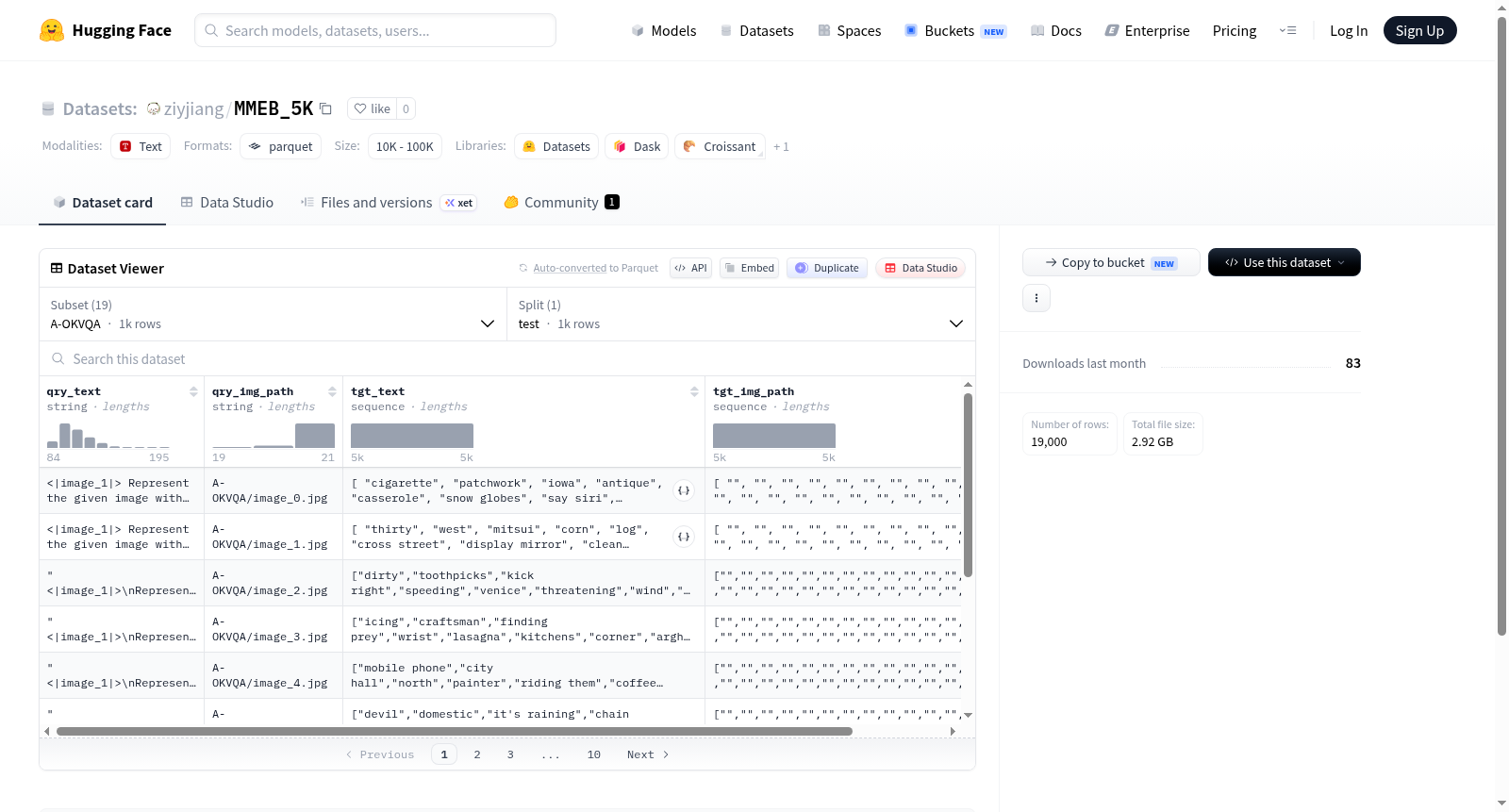This screenshot has width=1509, height=812.
Task: Open the more nav menu icon
Action: point(1287,30)
